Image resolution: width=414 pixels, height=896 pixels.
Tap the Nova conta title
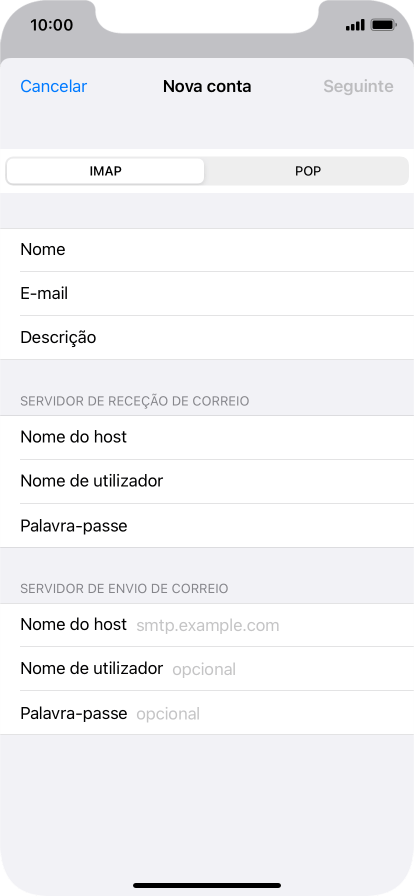[207, 86]
